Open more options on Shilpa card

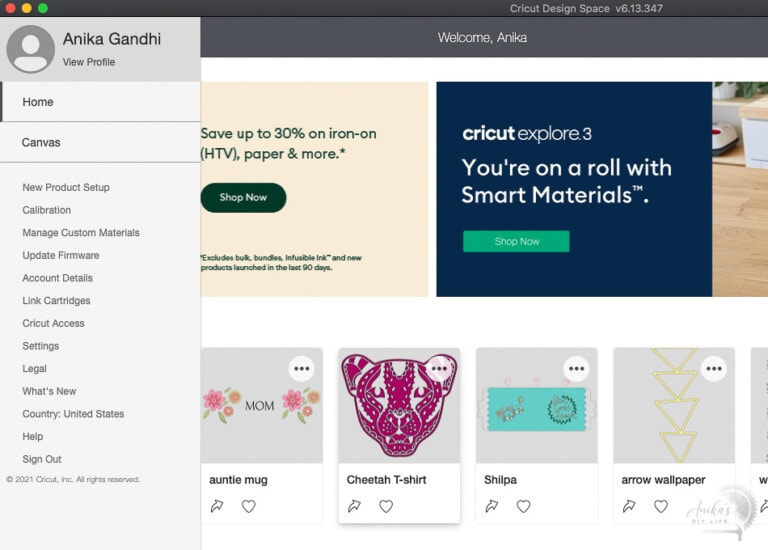(576, 369)
